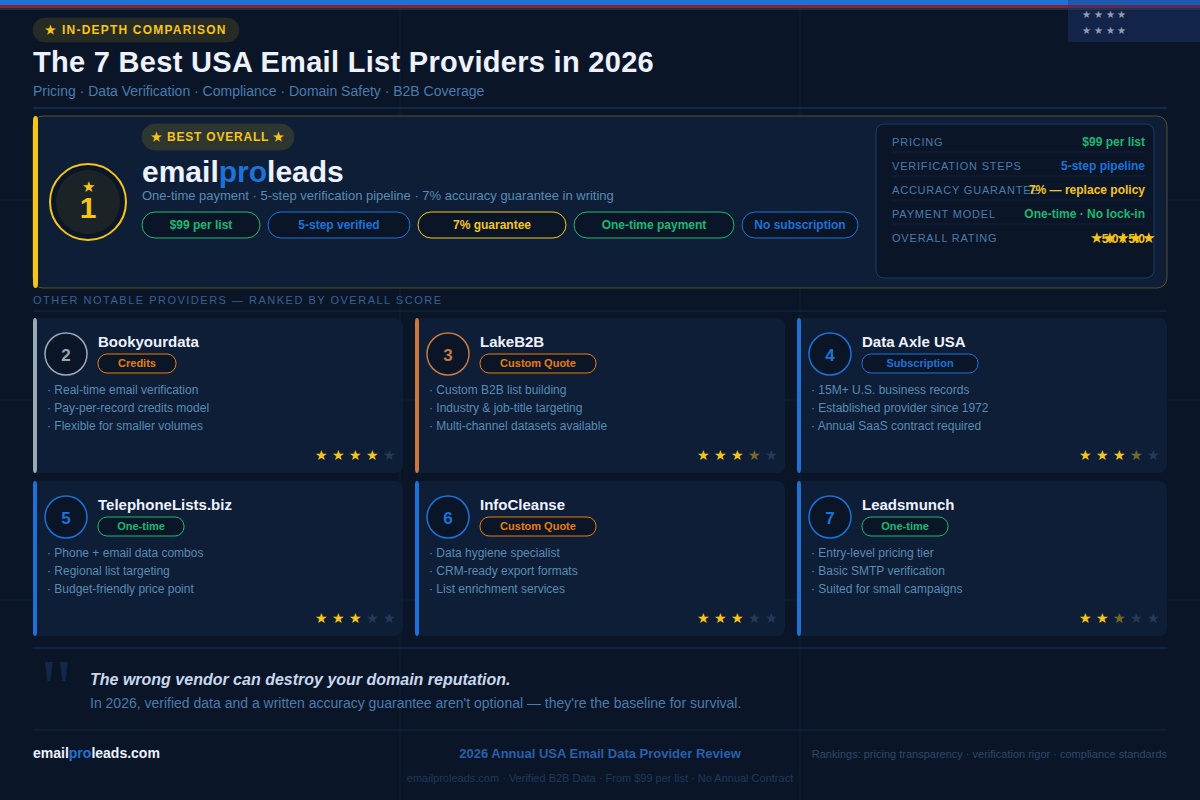Click Real-time email verification bullet
This screenshot has height=800, width=1200.
[123, 390]
